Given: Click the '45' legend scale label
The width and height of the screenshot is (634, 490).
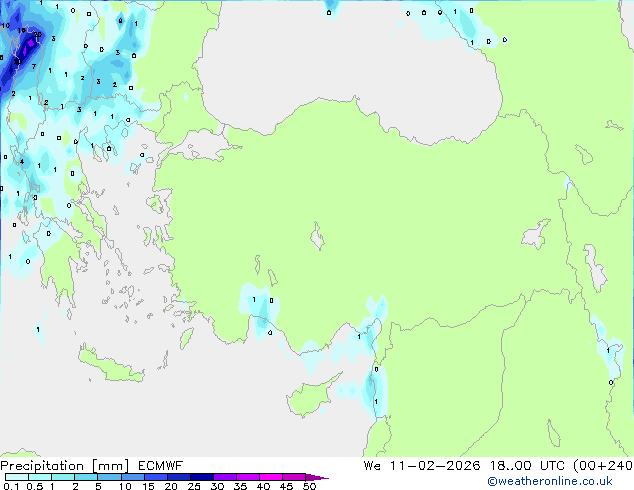Looking at the screenshot, I should (286, 486).
